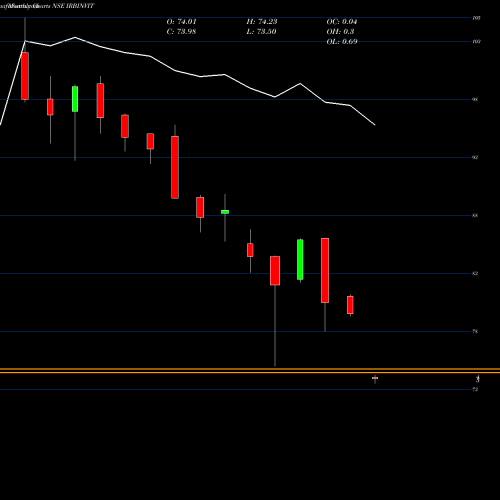This screenshot has width=500, height=500.
Task: Click the 'OH: 0.3' readout
Action: coord(340,32)
